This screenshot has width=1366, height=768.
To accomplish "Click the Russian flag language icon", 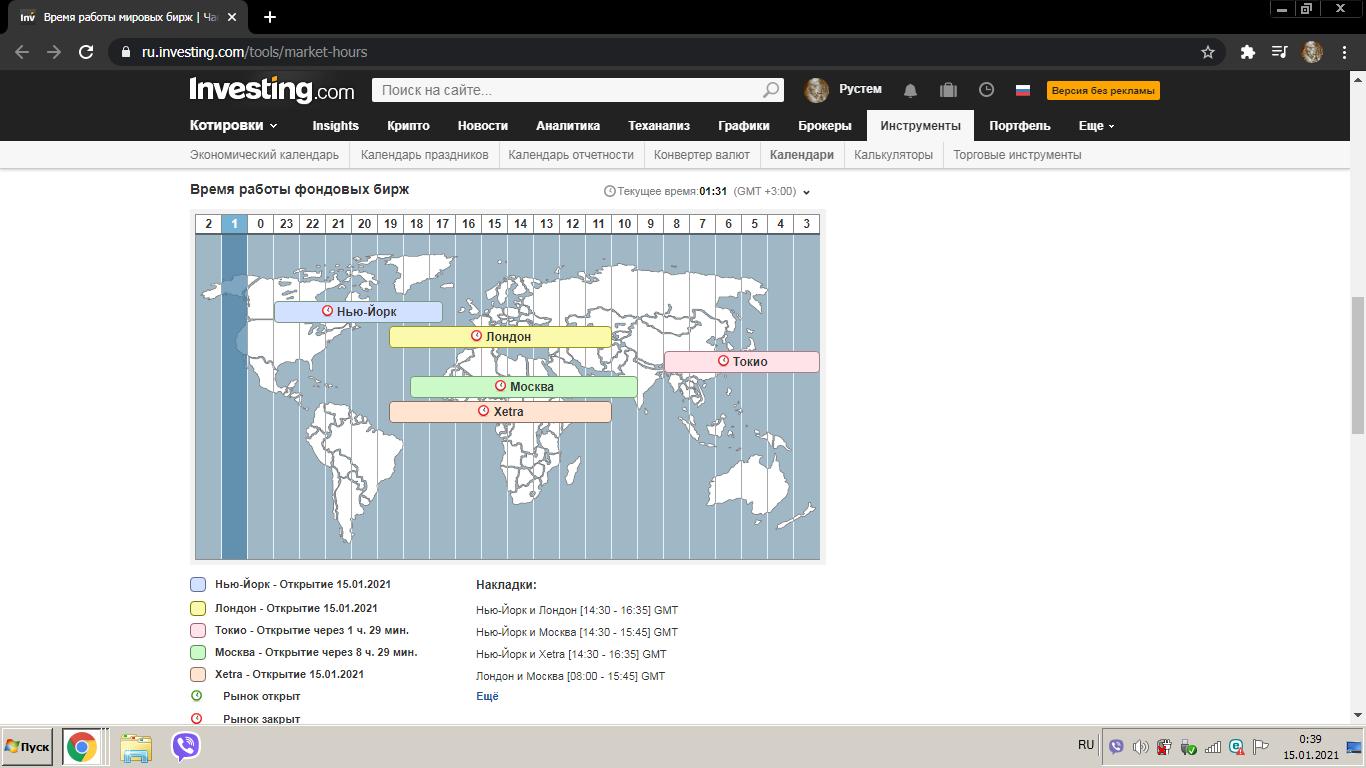I will tap(1023, 90).
